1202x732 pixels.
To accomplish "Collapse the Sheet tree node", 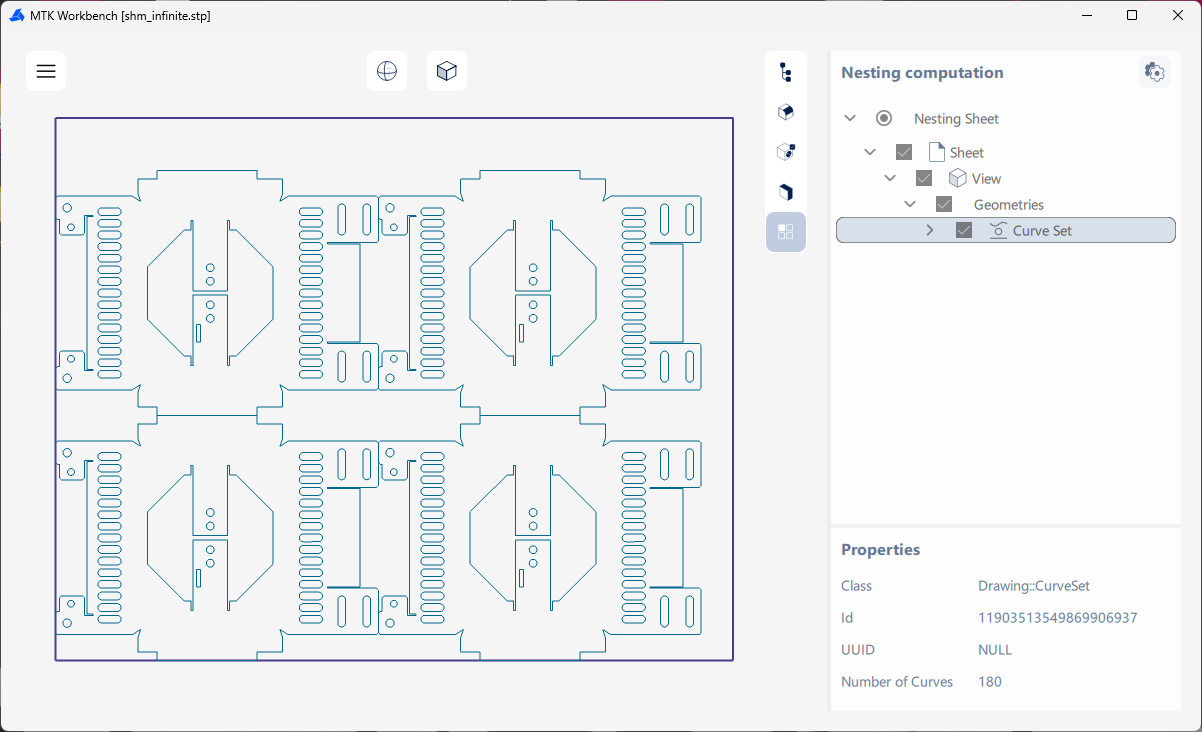I will coord(870,152).
